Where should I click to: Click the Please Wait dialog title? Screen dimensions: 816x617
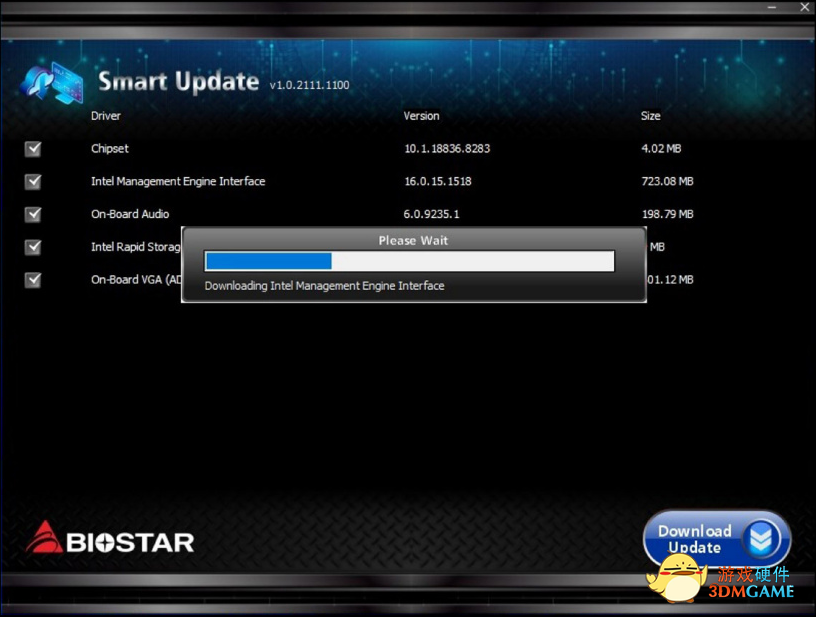coord(413,240)
